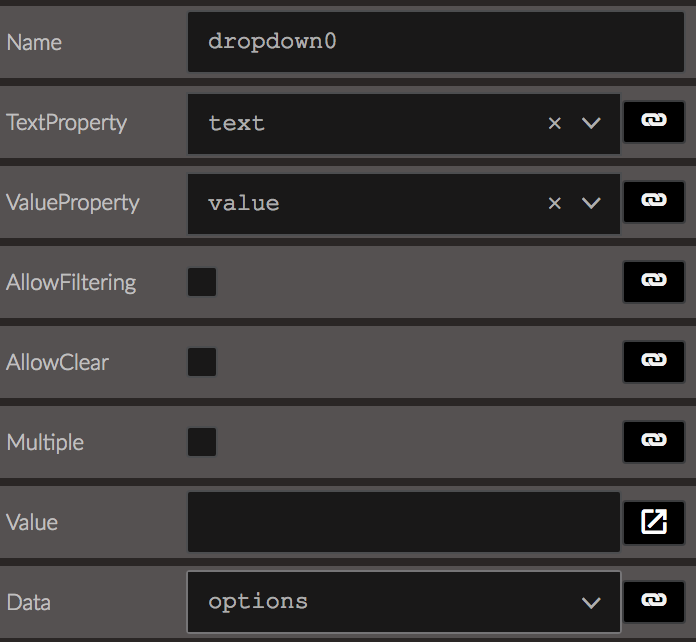Click the link icon beside ValueProperty
696x642 pixels.
[x=654, y=202]
